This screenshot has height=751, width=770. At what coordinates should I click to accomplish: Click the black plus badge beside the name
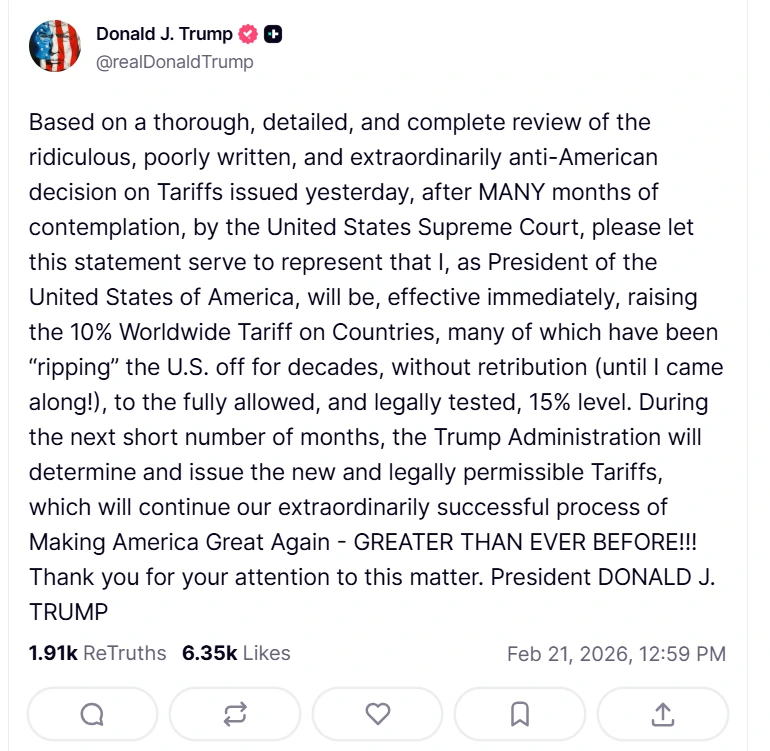click(x=273, y=34)
